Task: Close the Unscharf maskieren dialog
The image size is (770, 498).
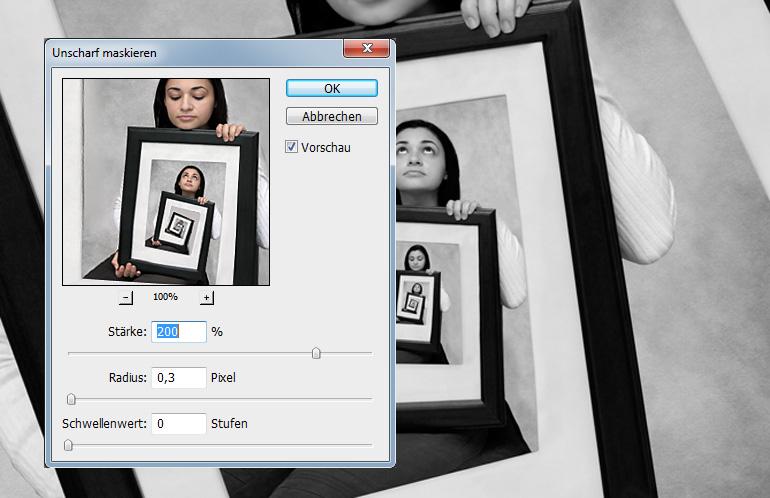Action: (365, 50)
